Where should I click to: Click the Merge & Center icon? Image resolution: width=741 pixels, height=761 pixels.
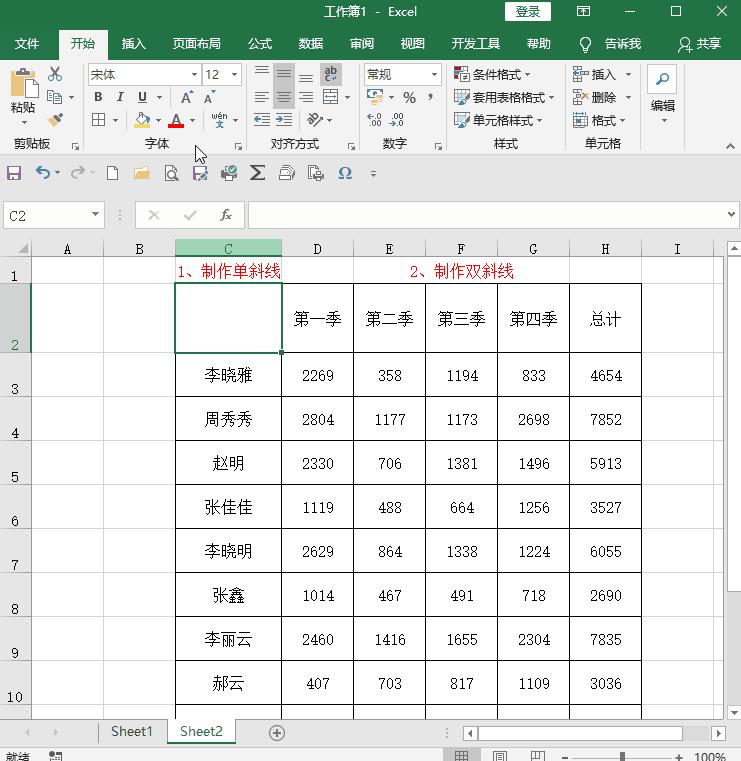click(330, 97)
